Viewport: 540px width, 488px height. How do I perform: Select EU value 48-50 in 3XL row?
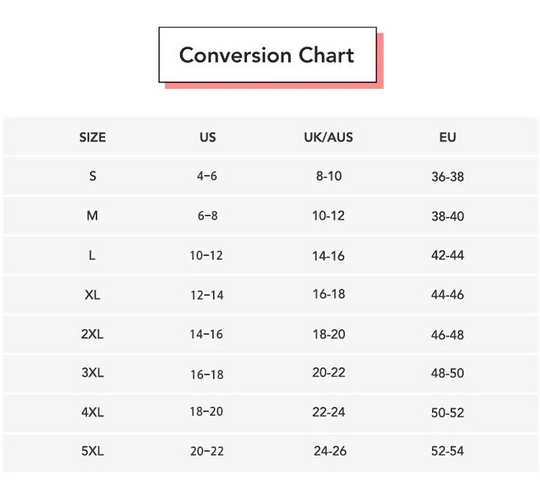click(448, 373)
